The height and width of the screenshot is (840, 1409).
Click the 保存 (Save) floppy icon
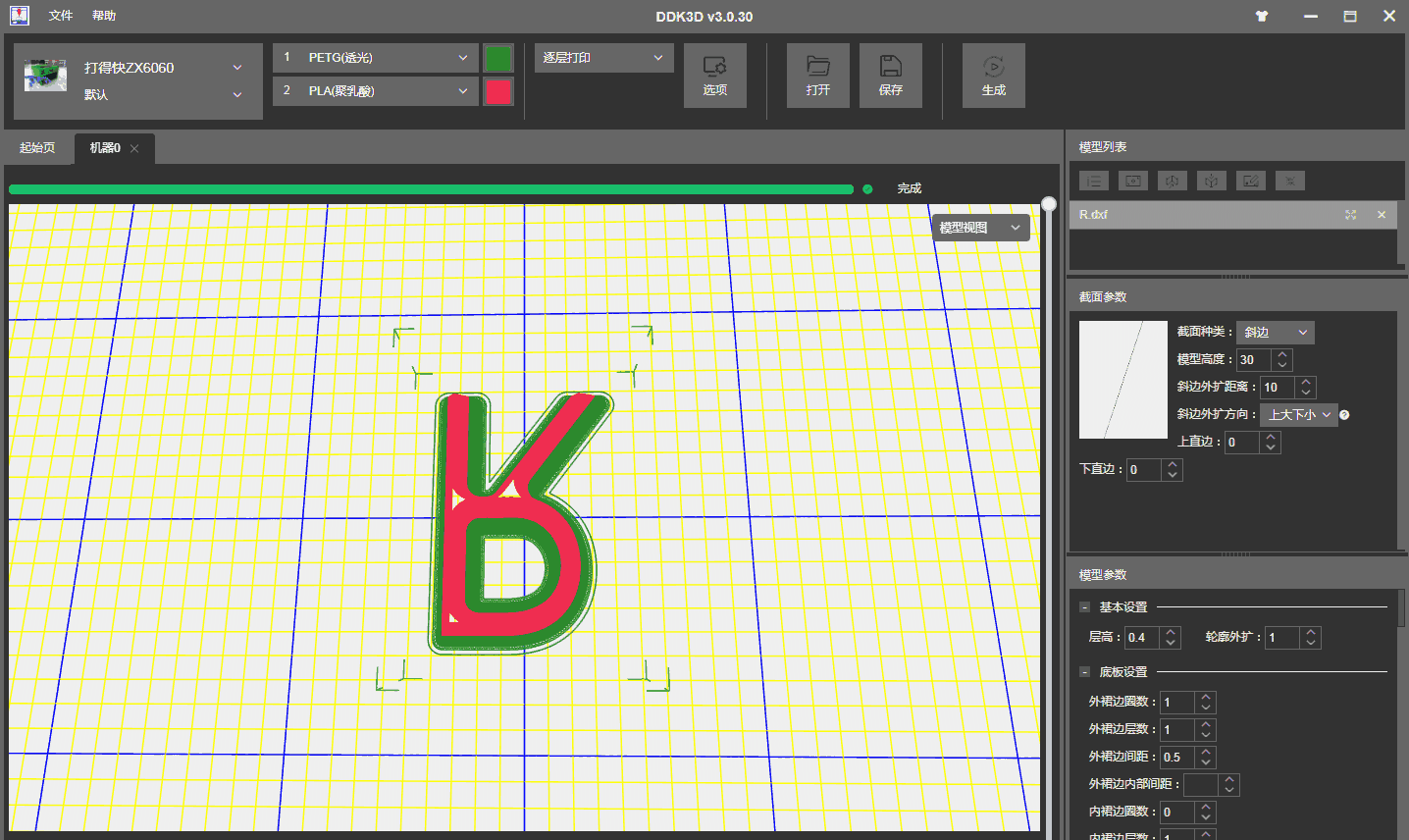pyautogui.click(x=890, y=76)
